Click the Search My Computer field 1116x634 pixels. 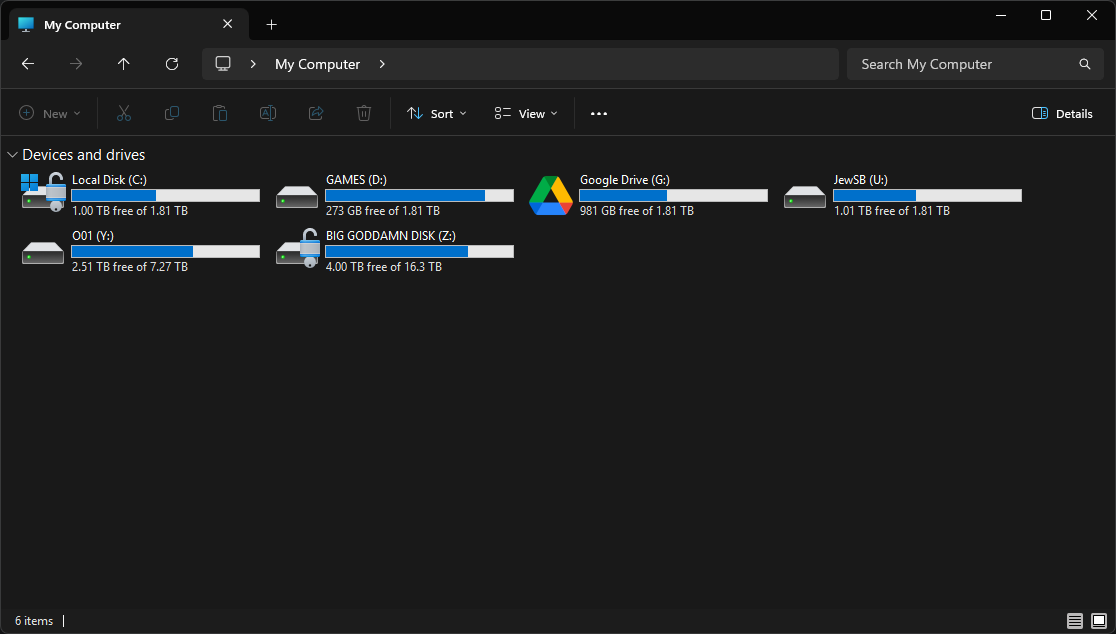coord(976,64)
